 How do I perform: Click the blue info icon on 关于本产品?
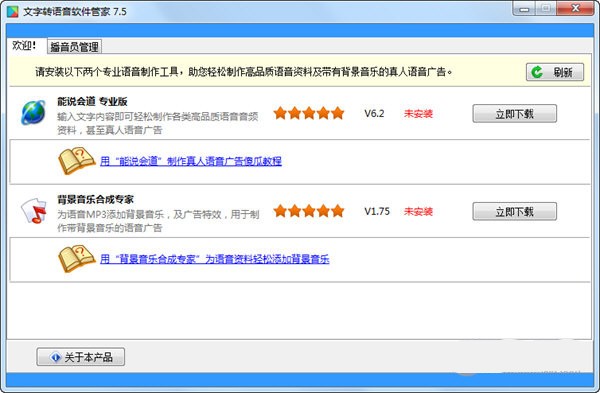[55, 357]
